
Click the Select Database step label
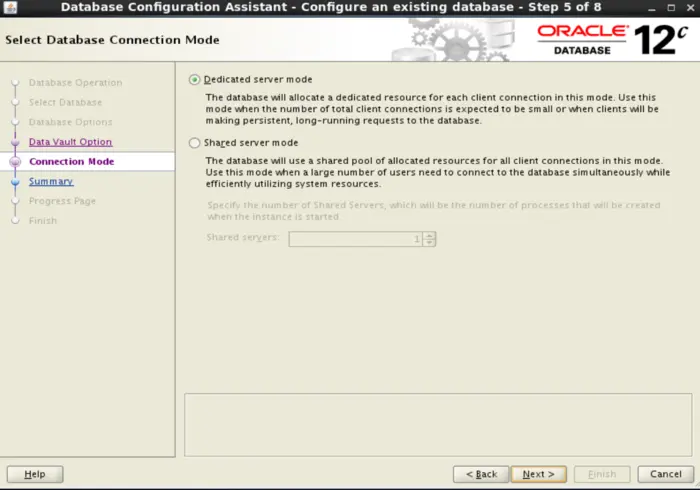coord(66,102)
